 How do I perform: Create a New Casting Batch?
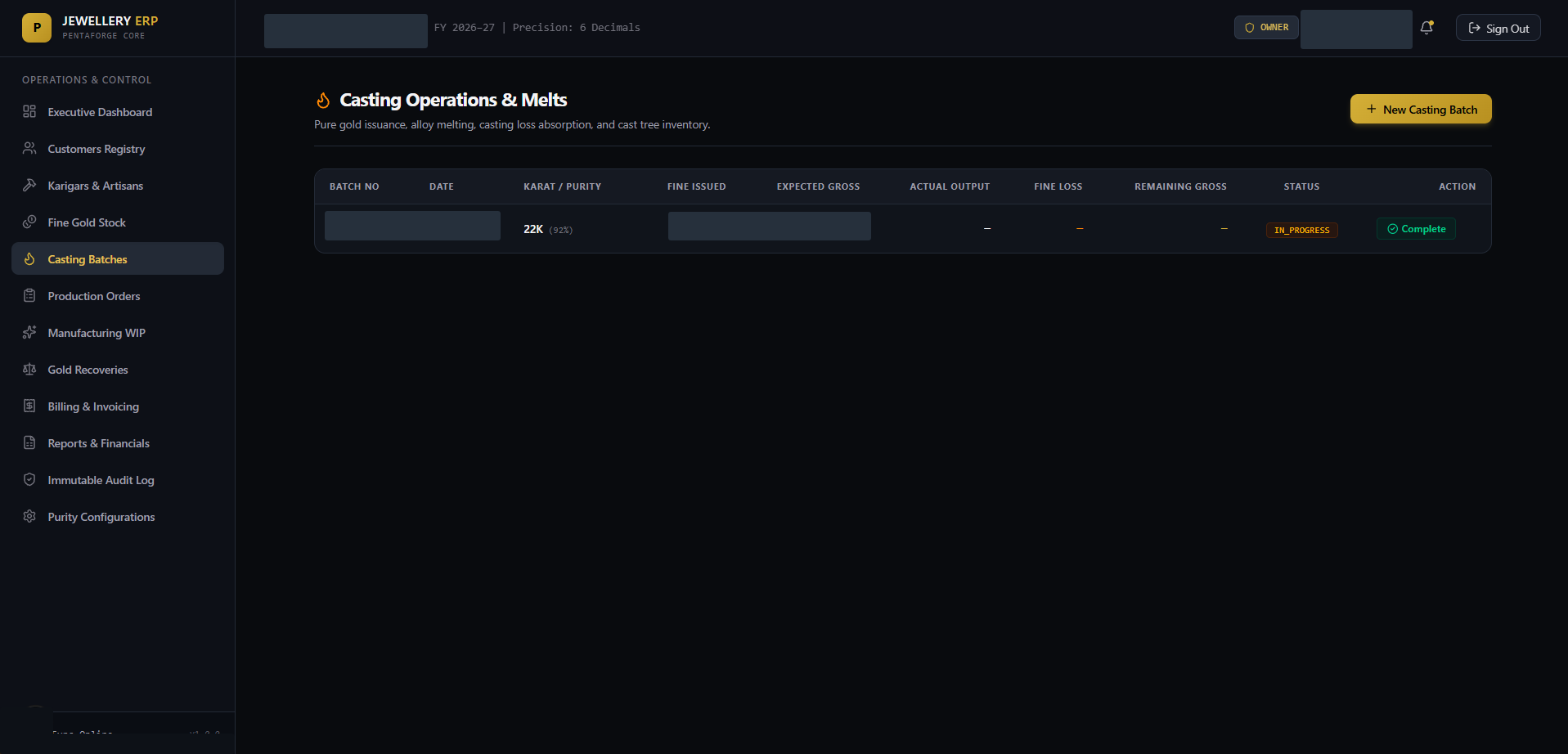[x=1421, y=109]
